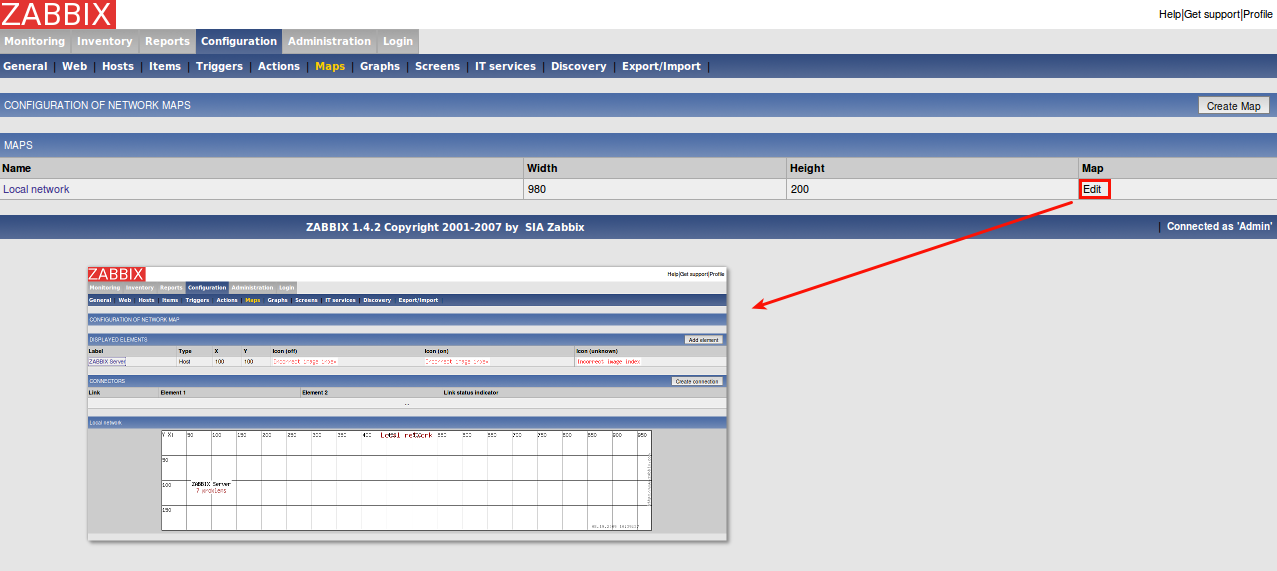Open the Reports tab
This screenshot has width=1277, height=571.
coord(167,41)
